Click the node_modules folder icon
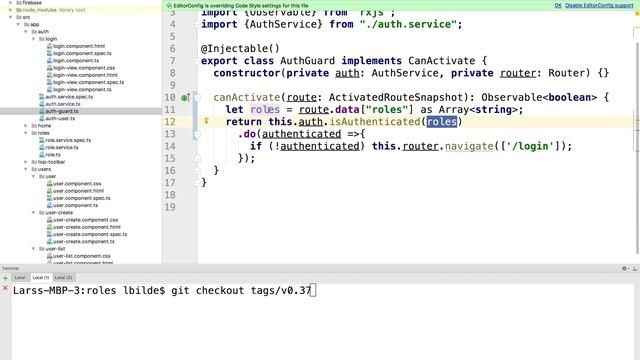Screen dimensions: 640x360 point(19,10)
